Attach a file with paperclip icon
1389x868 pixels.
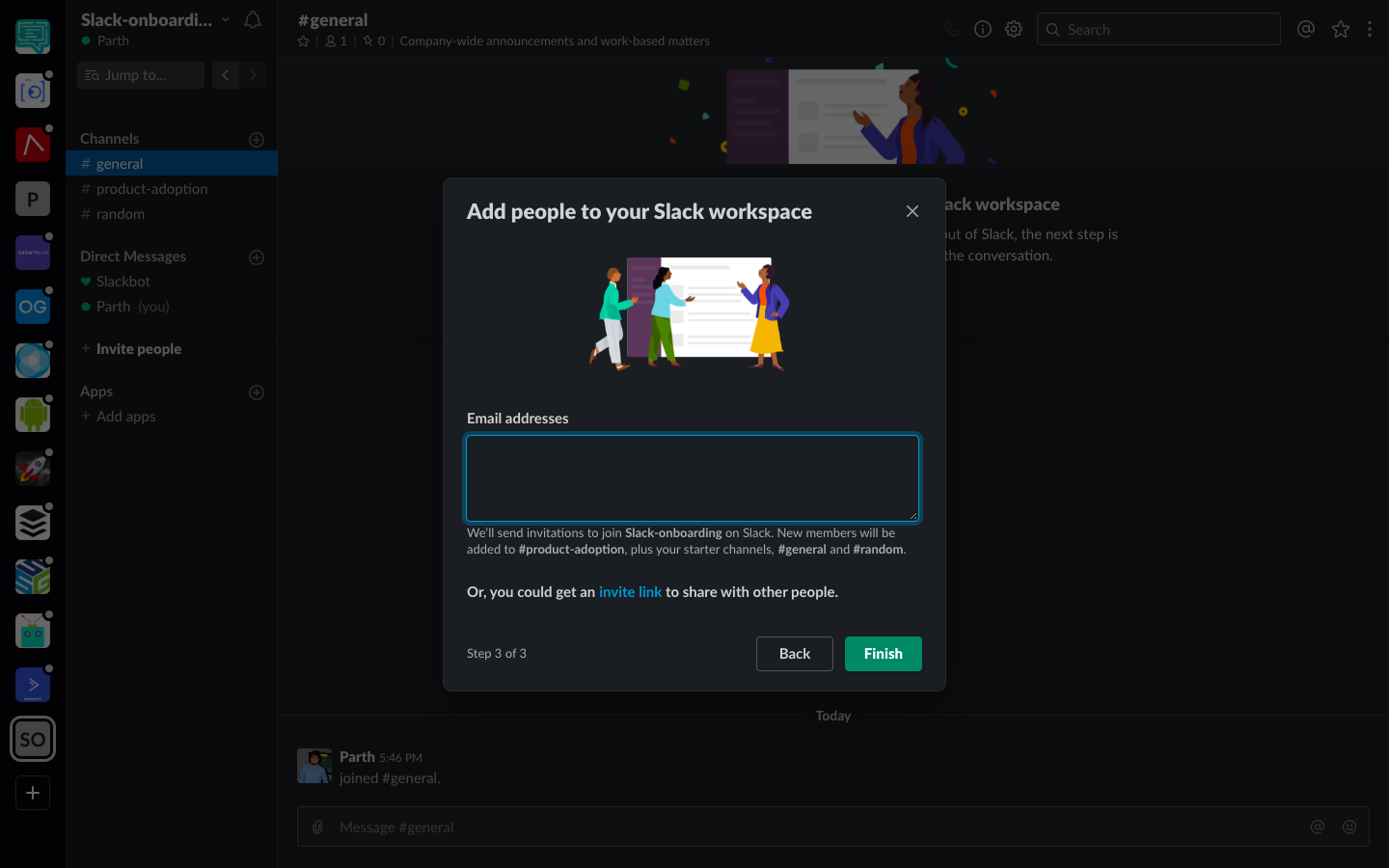point(317,827)
